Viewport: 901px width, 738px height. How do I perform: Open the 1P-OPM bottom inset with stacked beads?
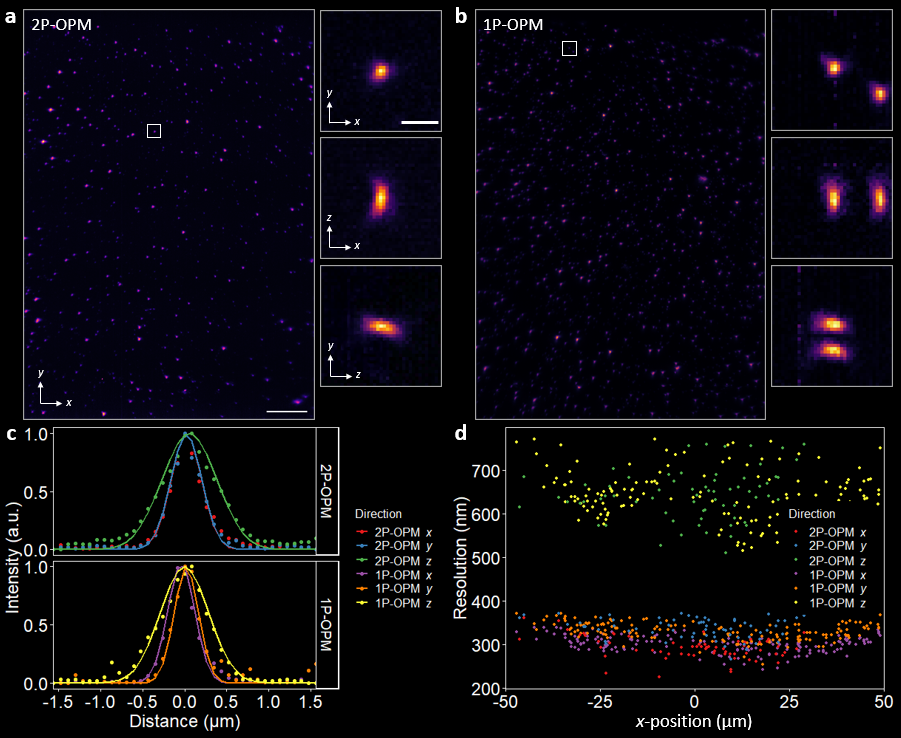[x=831, y=326]
